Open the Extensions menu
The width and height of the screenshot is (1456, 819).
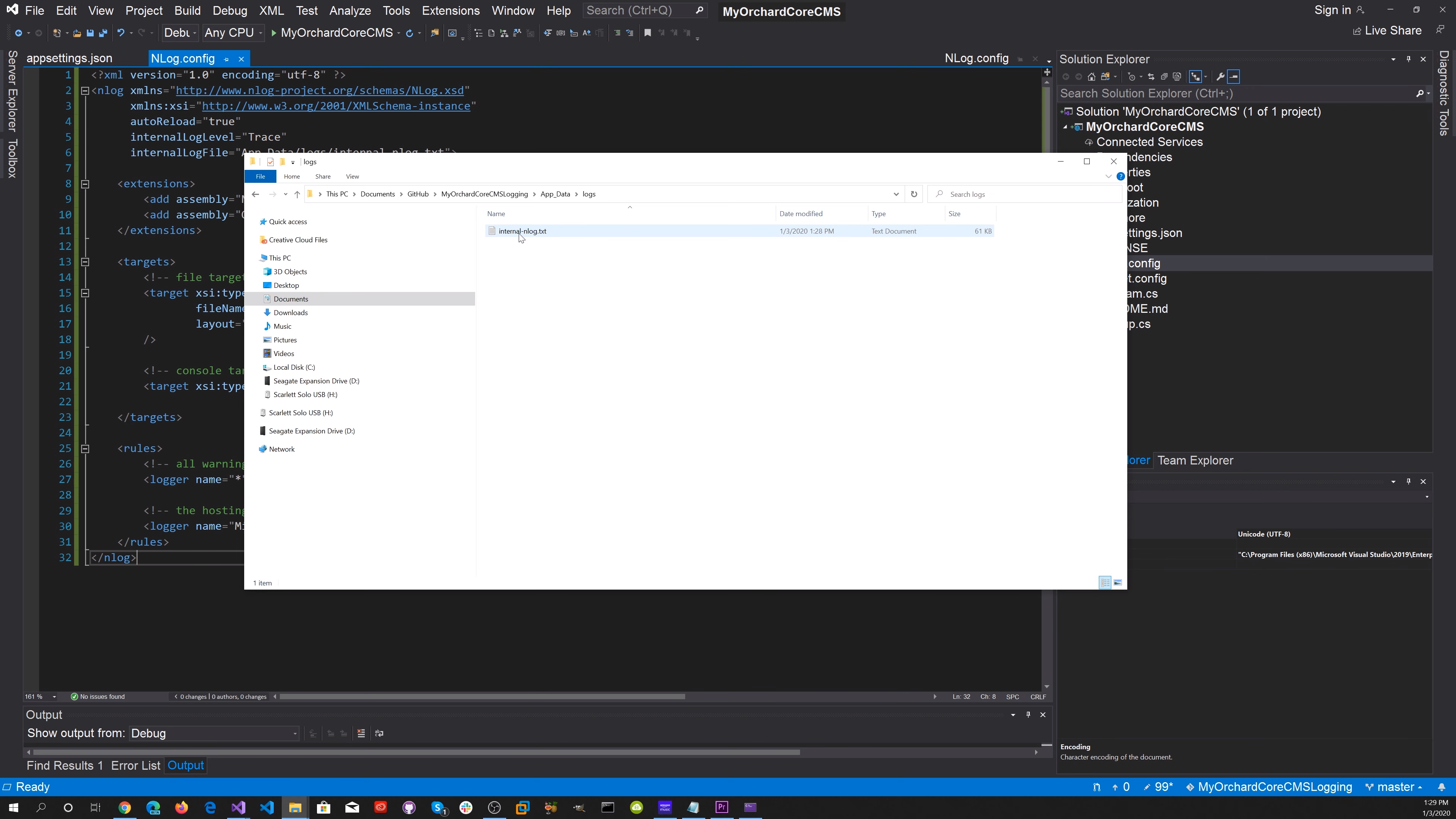pyautogui.click(x=450, y=11)
